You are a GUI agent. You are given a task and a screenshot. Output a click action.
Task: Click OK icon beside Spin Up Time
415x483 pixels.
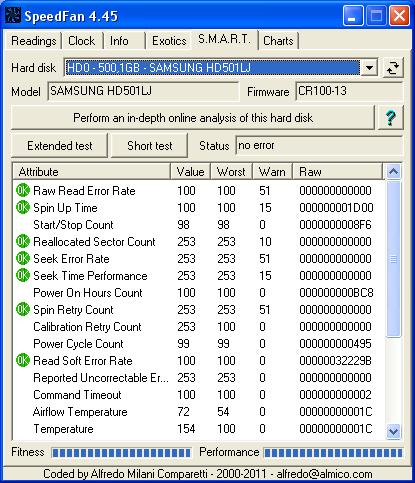point(23,207)
